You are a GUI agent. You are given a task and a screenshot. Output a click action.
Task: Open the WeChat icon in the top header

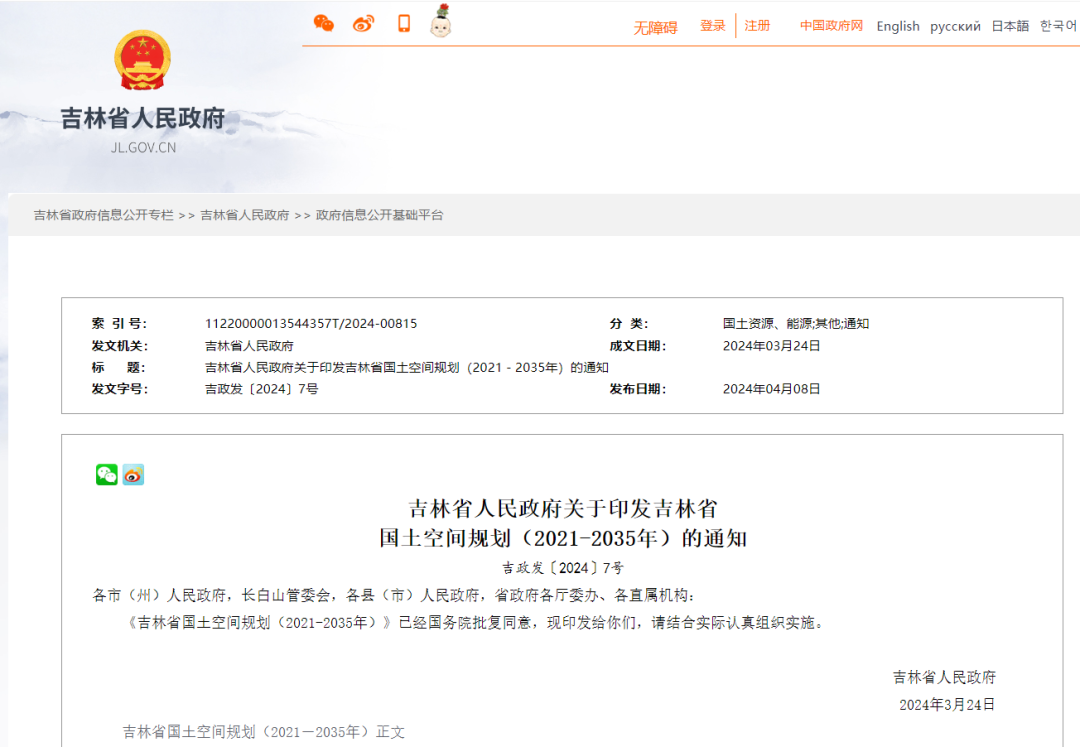click(322, 21)
